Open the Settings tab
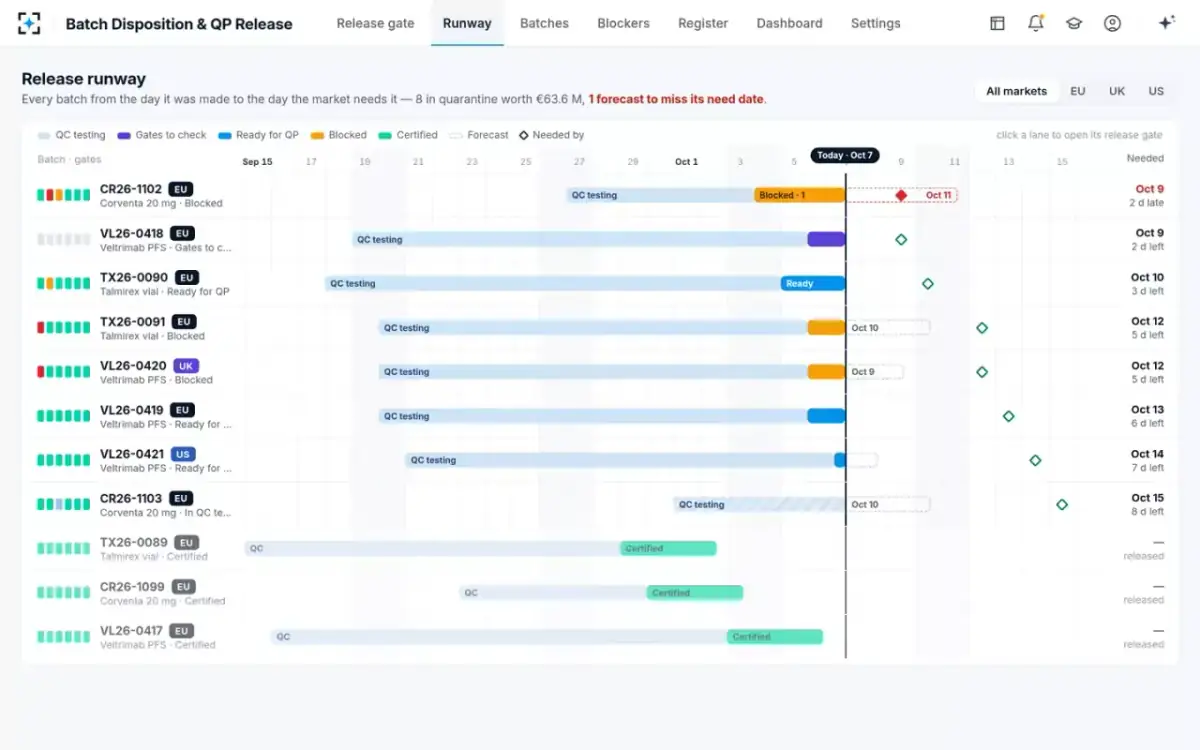 (875, 23)
